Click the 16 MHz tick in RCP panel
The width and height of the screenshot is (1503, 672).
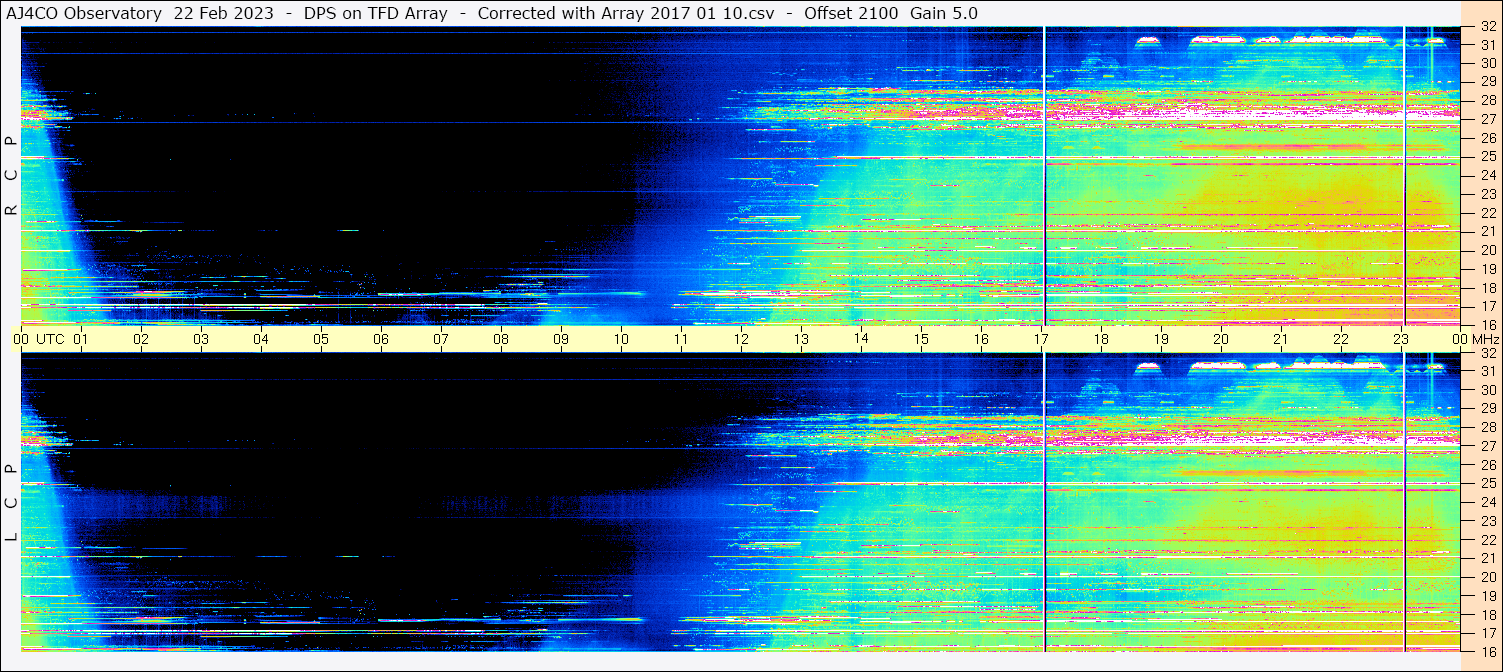pyautogui.click(x=1487, y=324)
